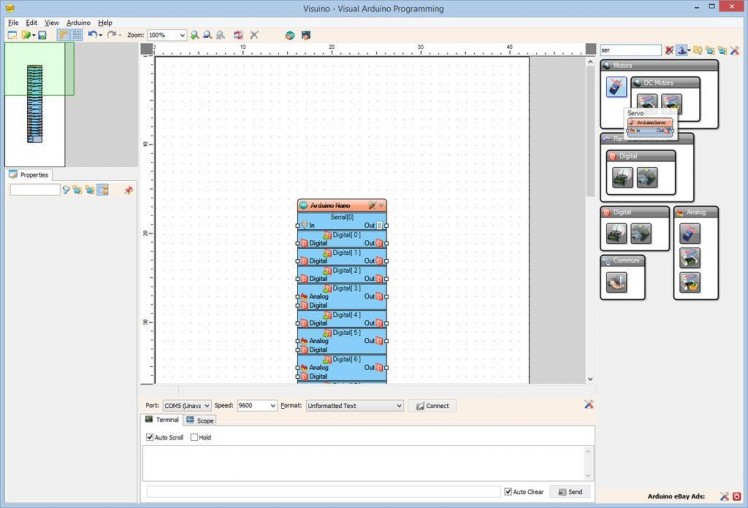Click the pin icon in Properties panel
This screenshot has height=508, width=748.
[x=128, y=190]
